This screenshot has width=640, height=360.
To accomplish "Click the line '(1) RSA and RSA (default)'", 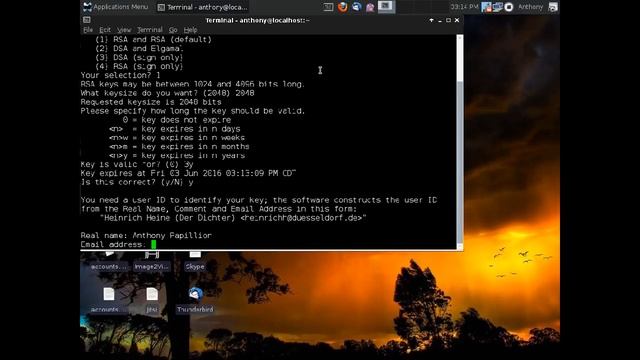I will pyautogui.click(x=153, y=40).
